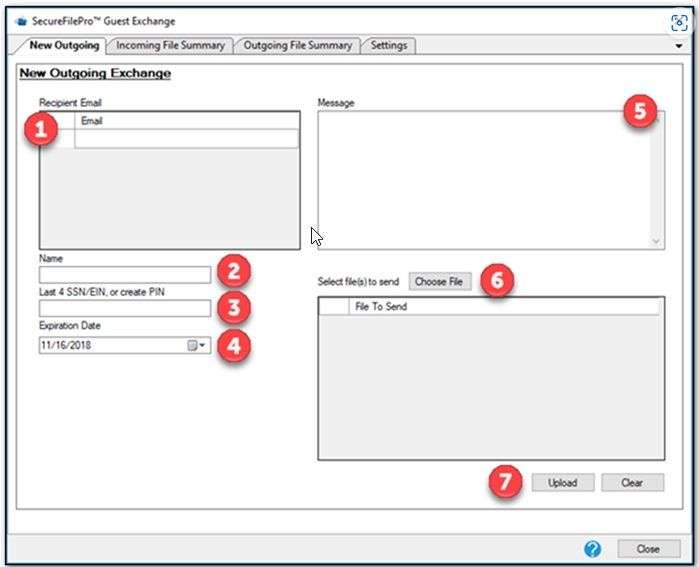Click the Last 4 SSN/EIN or PIN field

click(125, 309)
